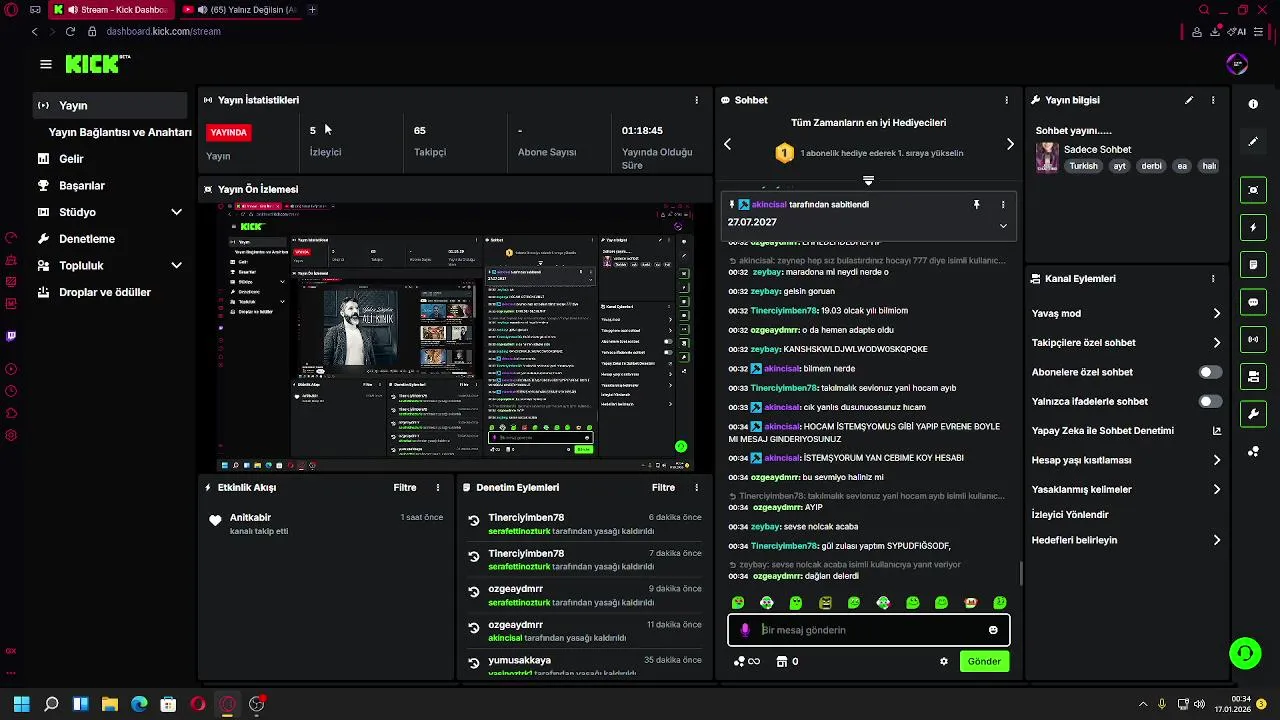Image resolution: width=1280 pixels, height=720 pixels.
Task: Click the pencil icon in right toolbar
Action: tap(1253, 142)
